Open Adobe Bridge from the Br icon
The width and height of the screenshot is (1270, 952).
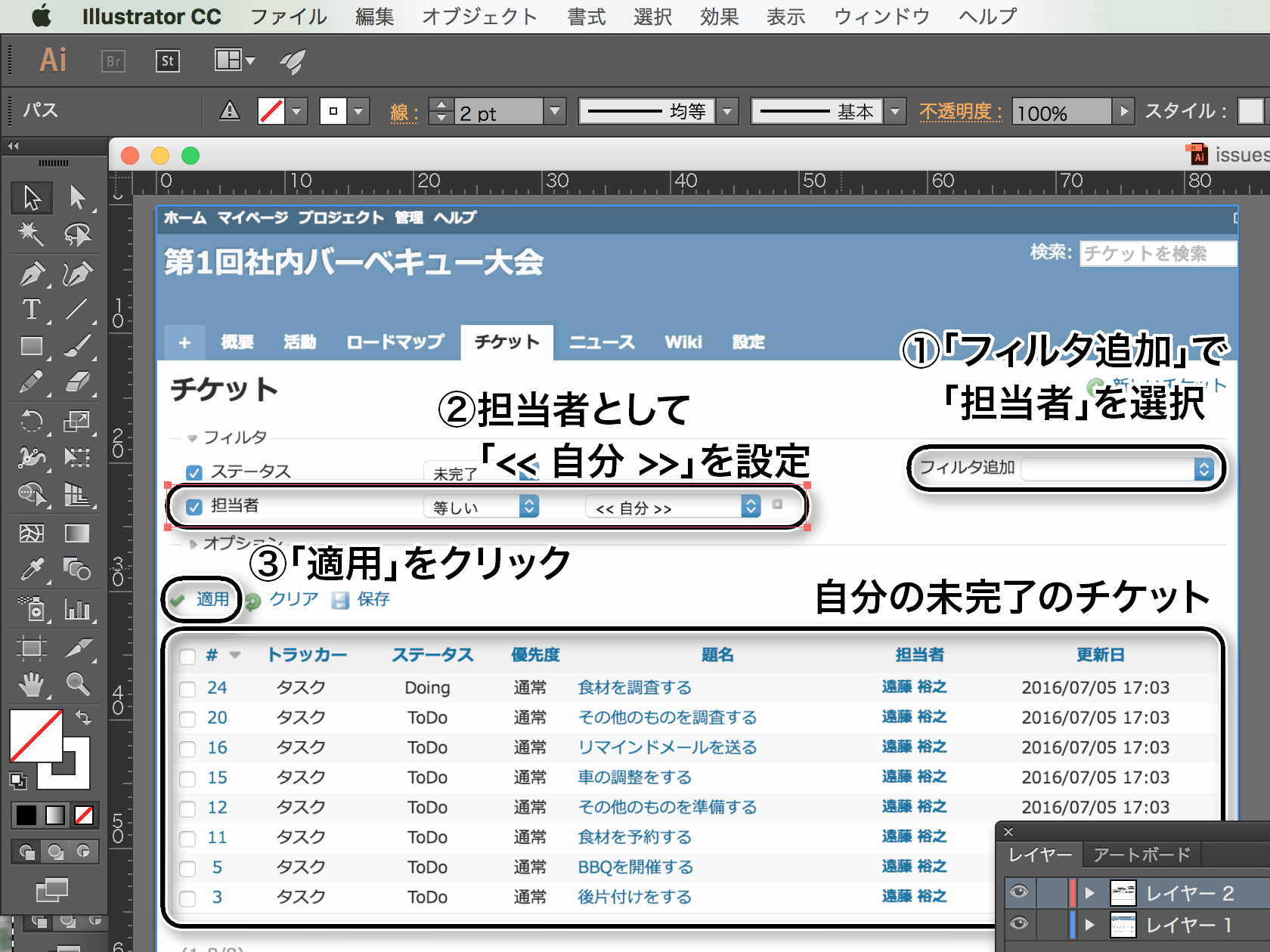tap(113, 61)
